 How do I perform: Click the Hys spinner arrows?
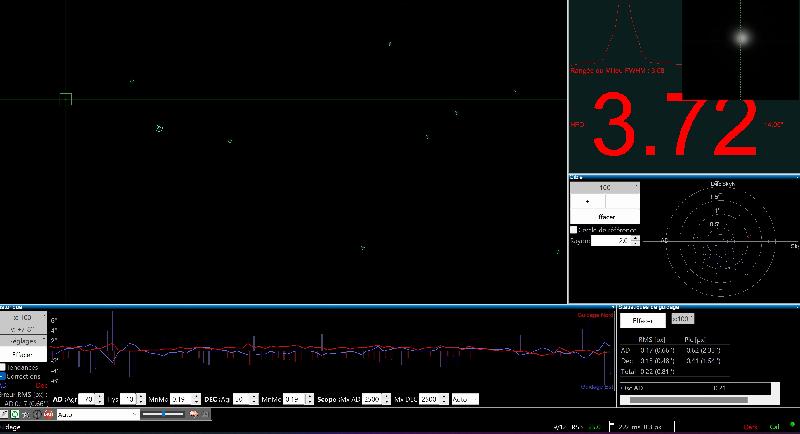tap(141, 399)
